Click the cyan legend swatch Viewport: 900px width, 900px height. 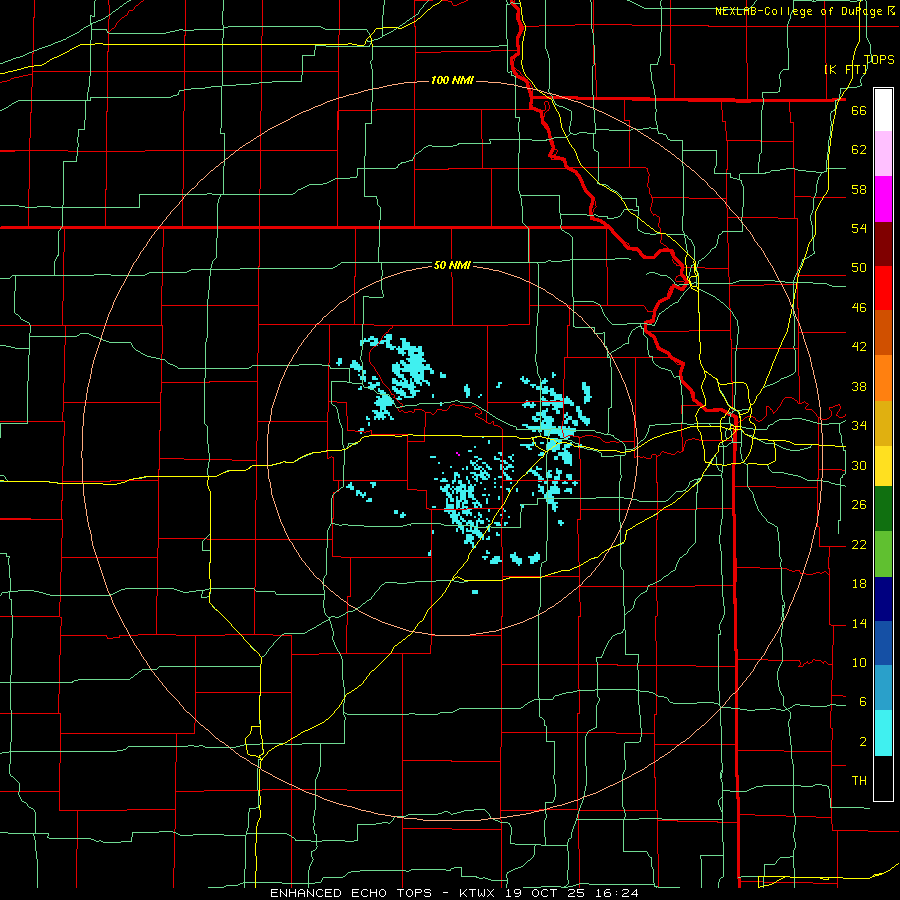tap(883, 733)
